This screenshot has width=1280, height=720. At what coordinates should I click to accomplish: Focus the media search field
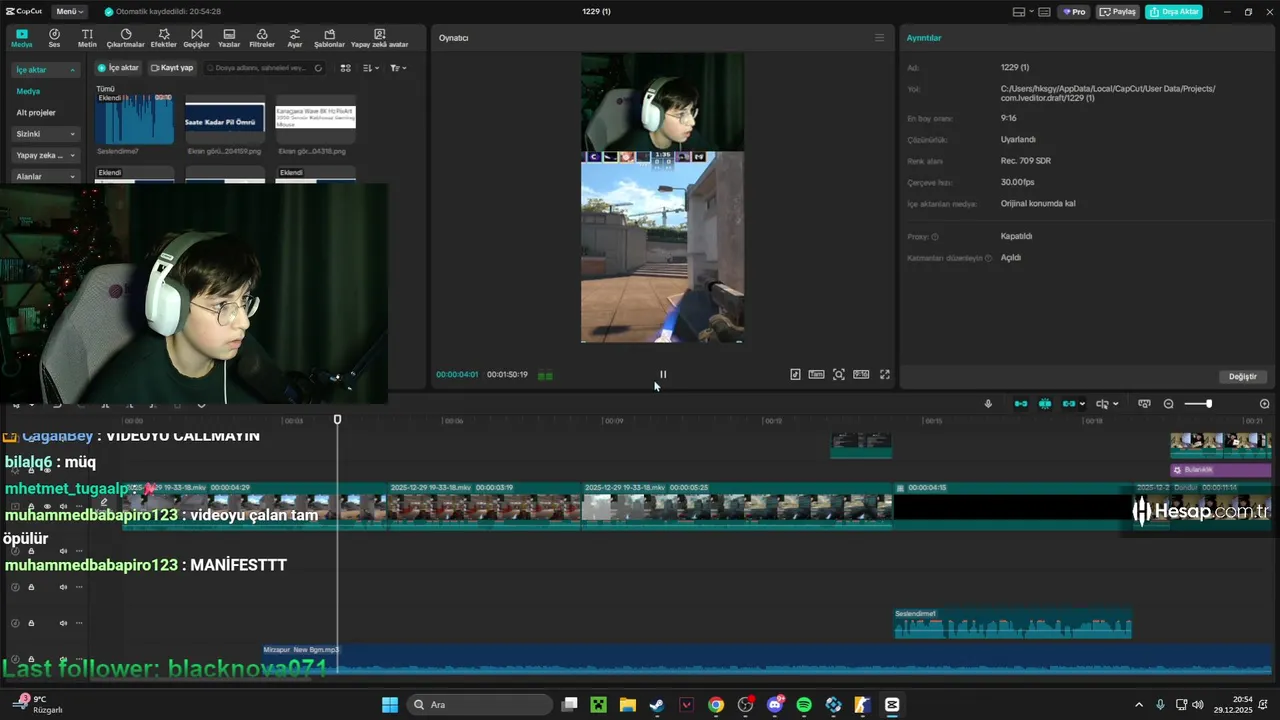tap(264, 68)
